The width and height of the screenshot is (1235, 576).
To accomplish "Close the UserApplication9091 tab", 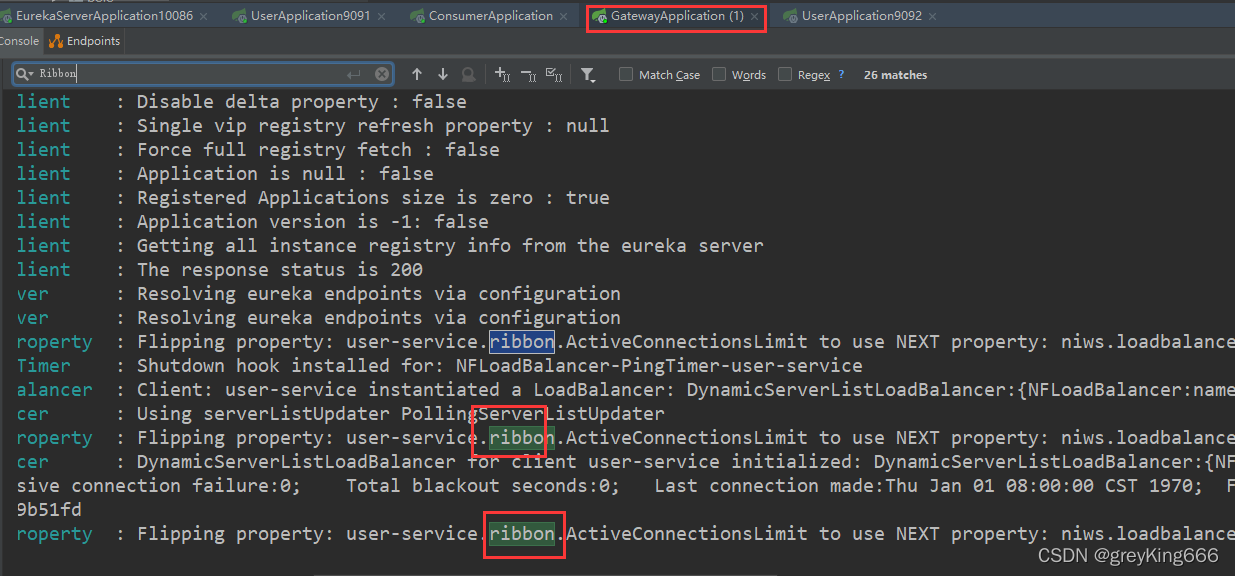I will [381, 17].
